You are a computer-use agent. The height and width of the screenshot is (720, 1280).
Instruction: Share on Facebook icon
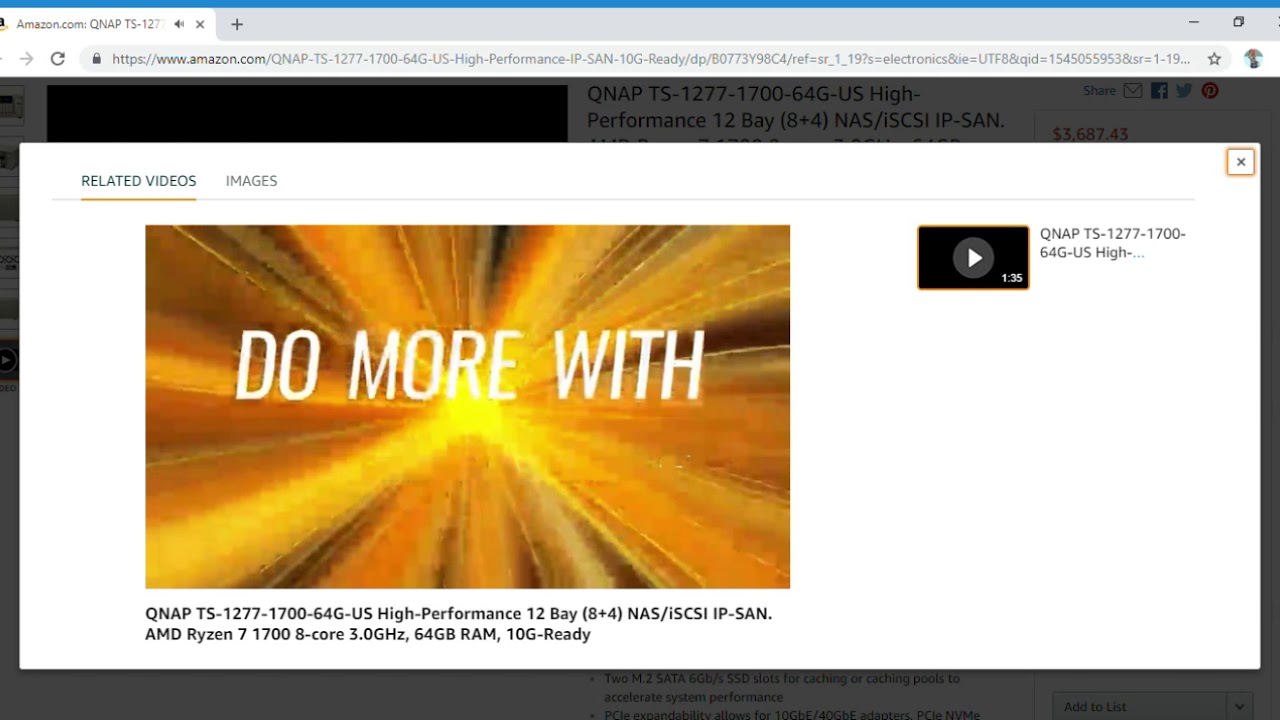(x=1159, y=91)
